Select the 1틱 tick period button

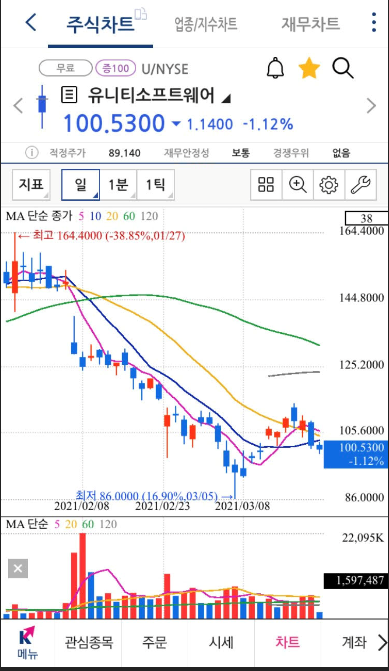point(155,185)
